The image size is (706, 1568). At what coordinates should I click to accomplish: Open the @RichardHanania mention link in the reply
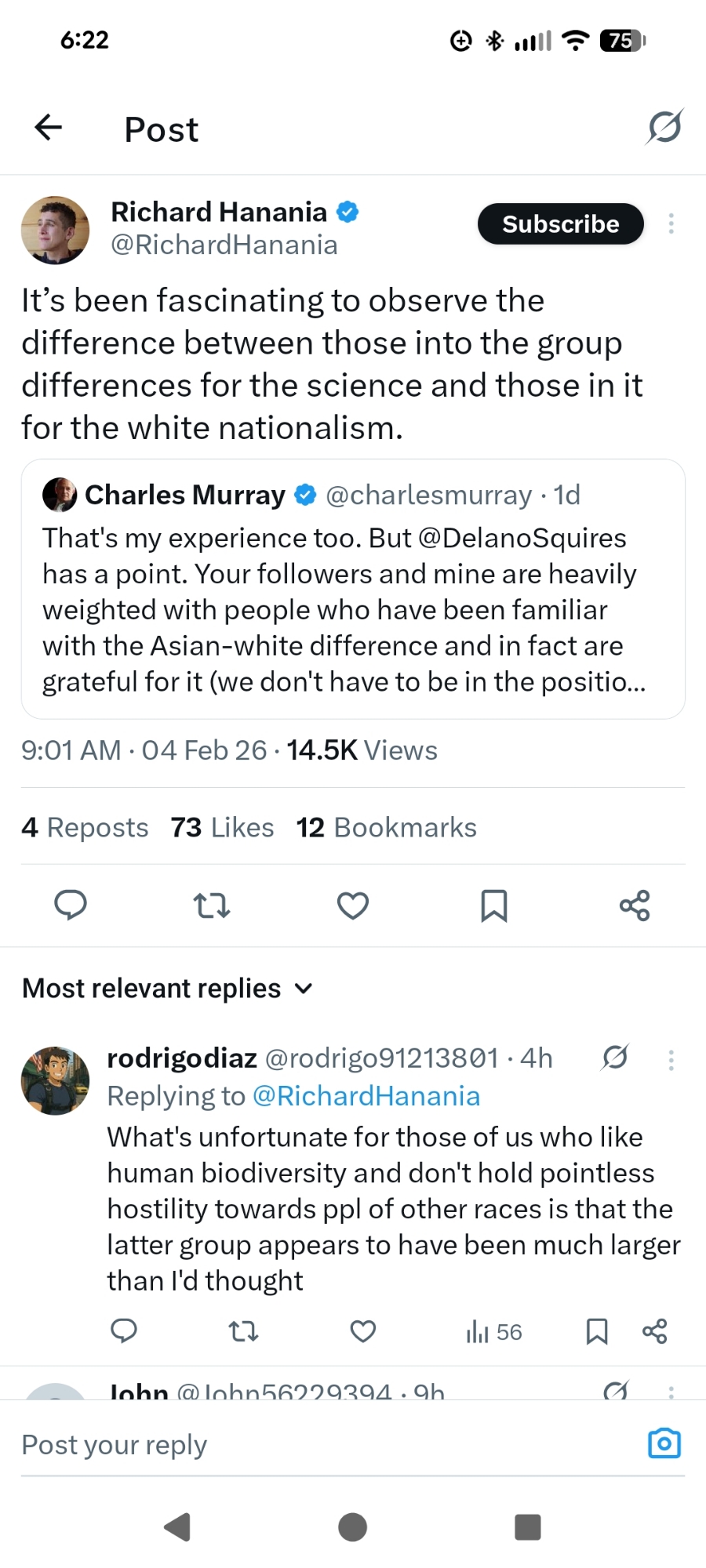(x=366, y=1096)
